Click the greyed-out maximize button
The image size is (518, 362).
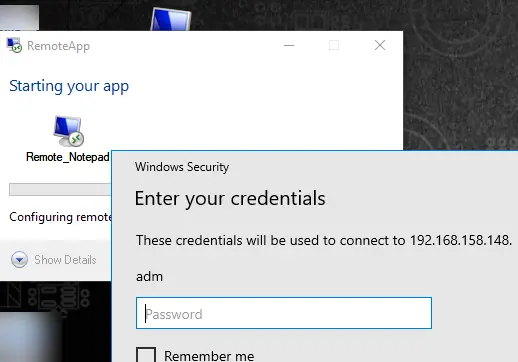click(x=334, y=45)
